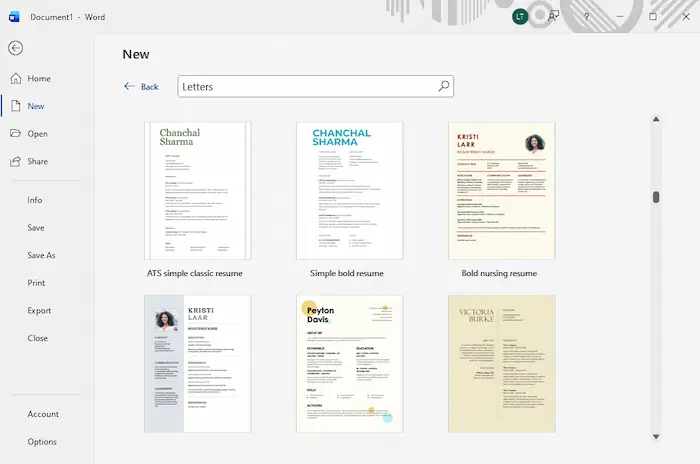Image resolution: width=700 pixels, height=464 pixels.
Task: Open help question mark icon
Action: 587,17
